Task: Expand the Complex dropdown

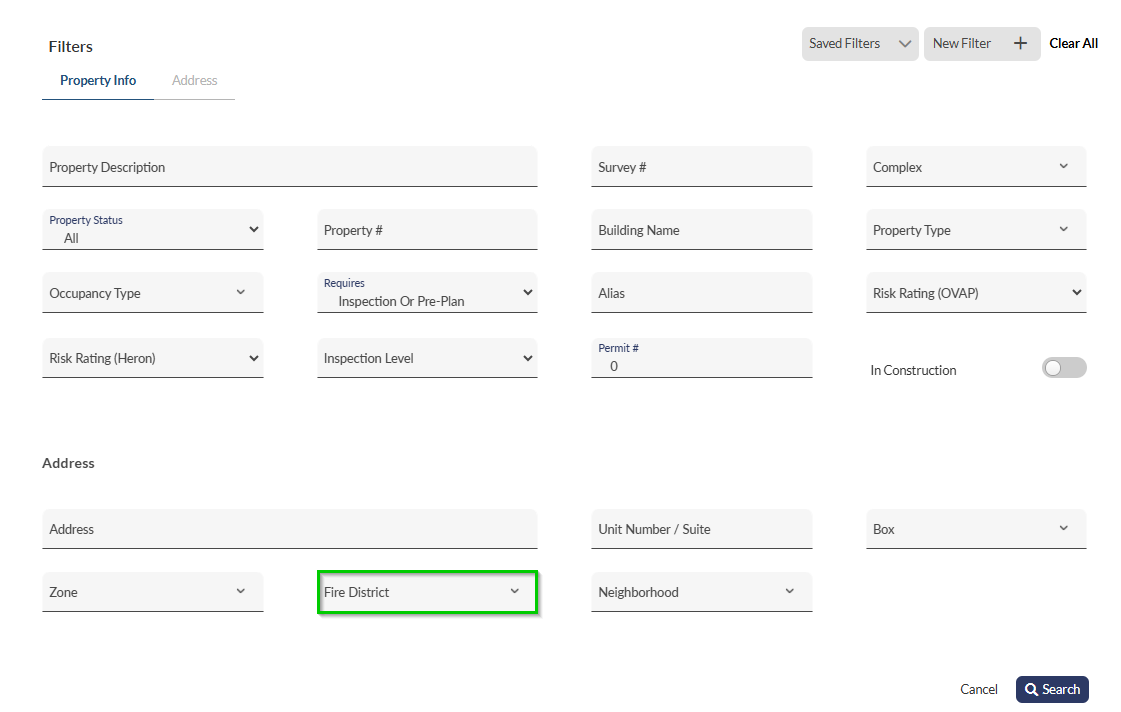Action: pos(975,167)
